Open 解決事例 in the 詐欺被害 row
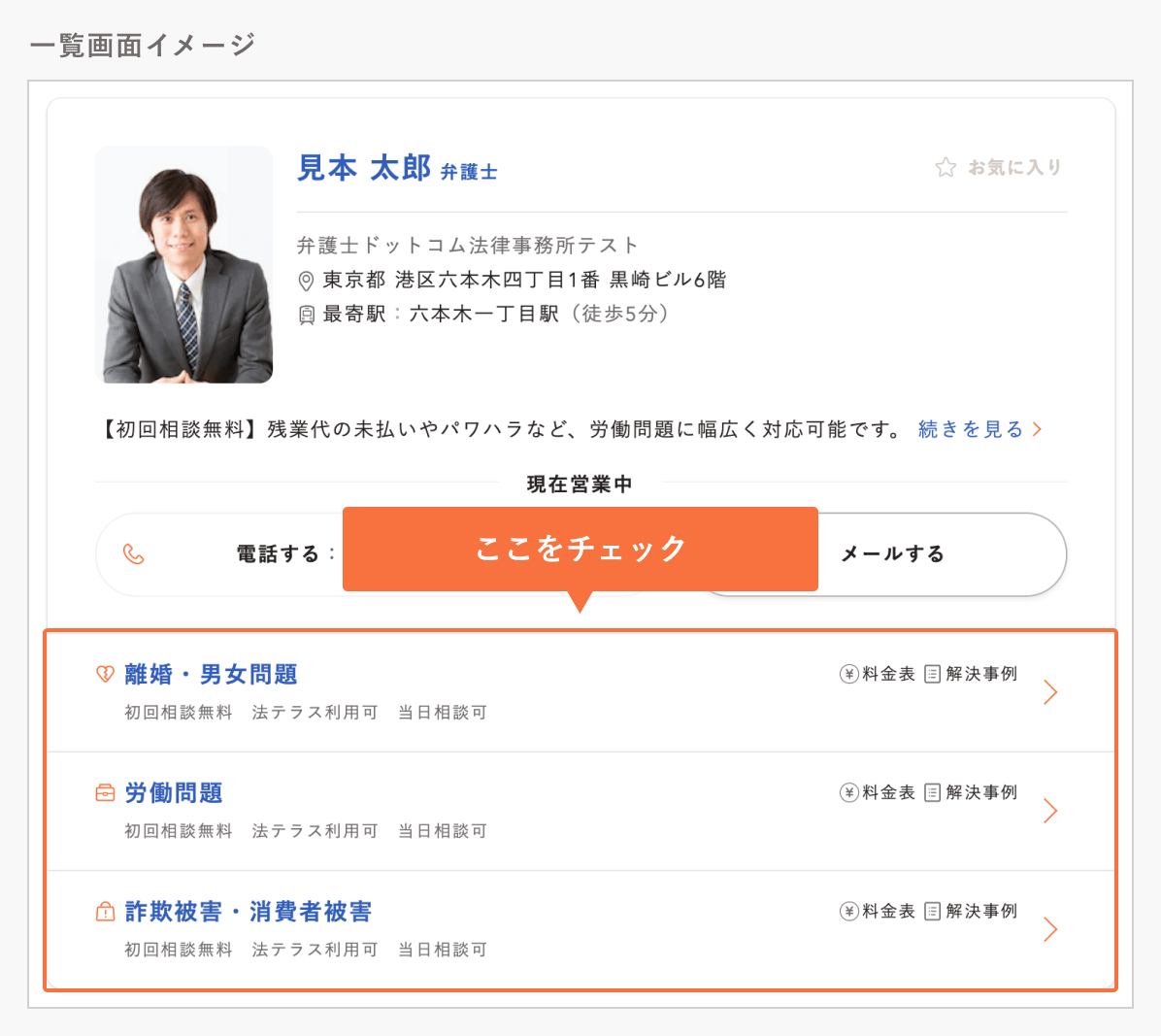This screenshot has width=1161, height=1036. pyautogui.click(x=980, y=911)
